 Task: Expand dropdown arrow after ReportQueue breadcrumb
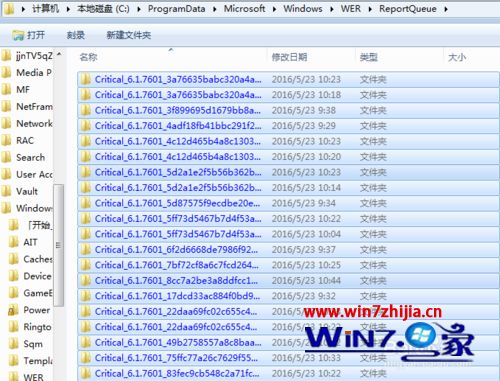click(x=446, y=9)
